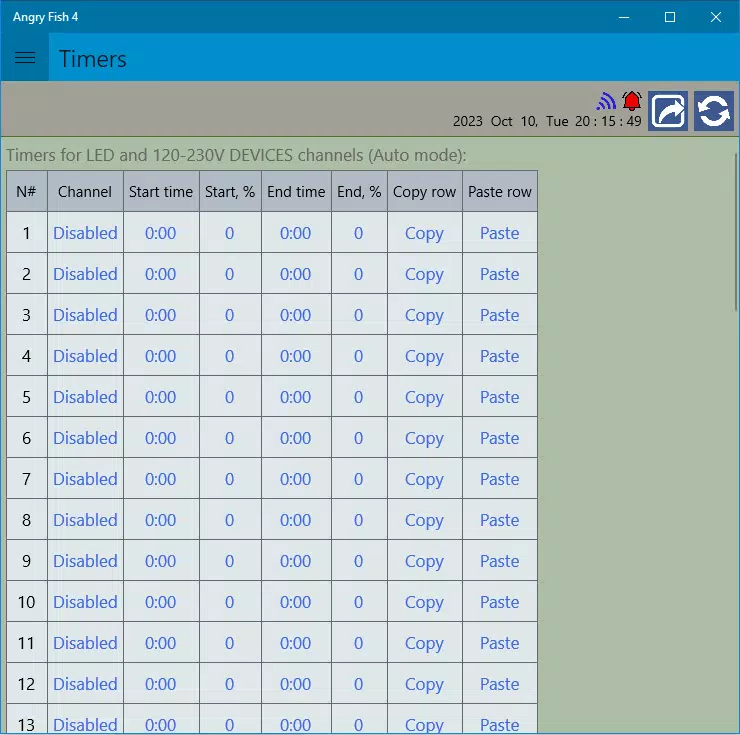Copy timer row 2
Screen dimensions: 740x735
[x=424, y=274]
